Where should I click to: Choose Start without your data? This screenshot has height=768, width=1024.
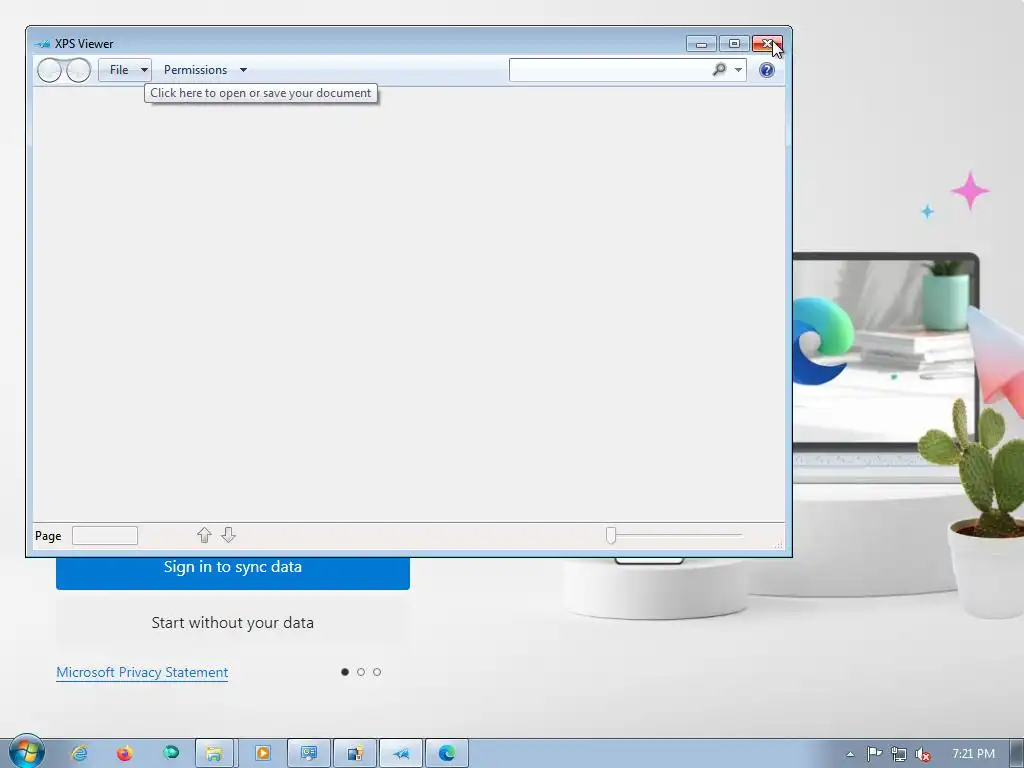[232, 622]
